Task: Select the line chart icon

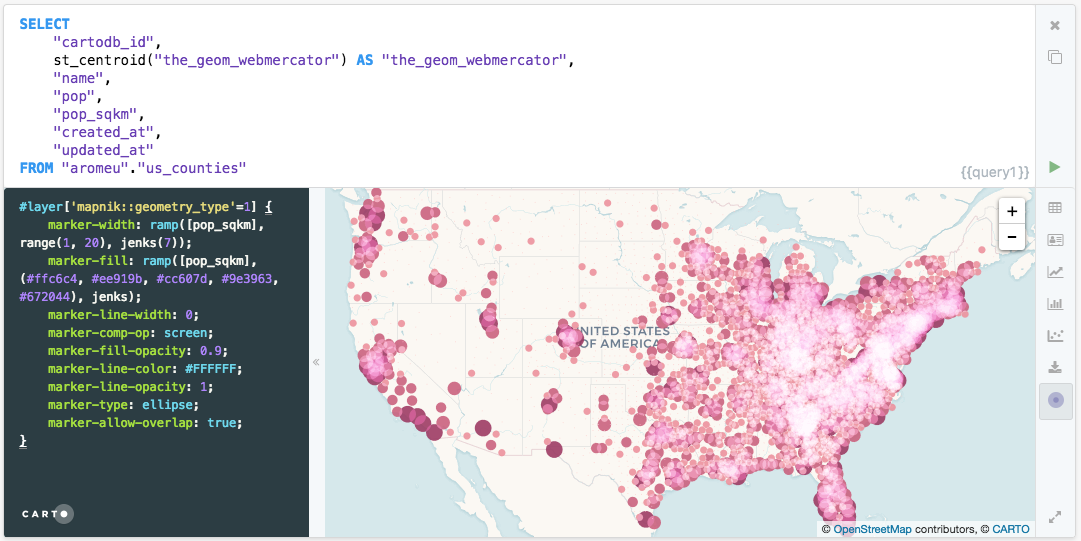Action: pyautogui.click(x=1055, y=272)
